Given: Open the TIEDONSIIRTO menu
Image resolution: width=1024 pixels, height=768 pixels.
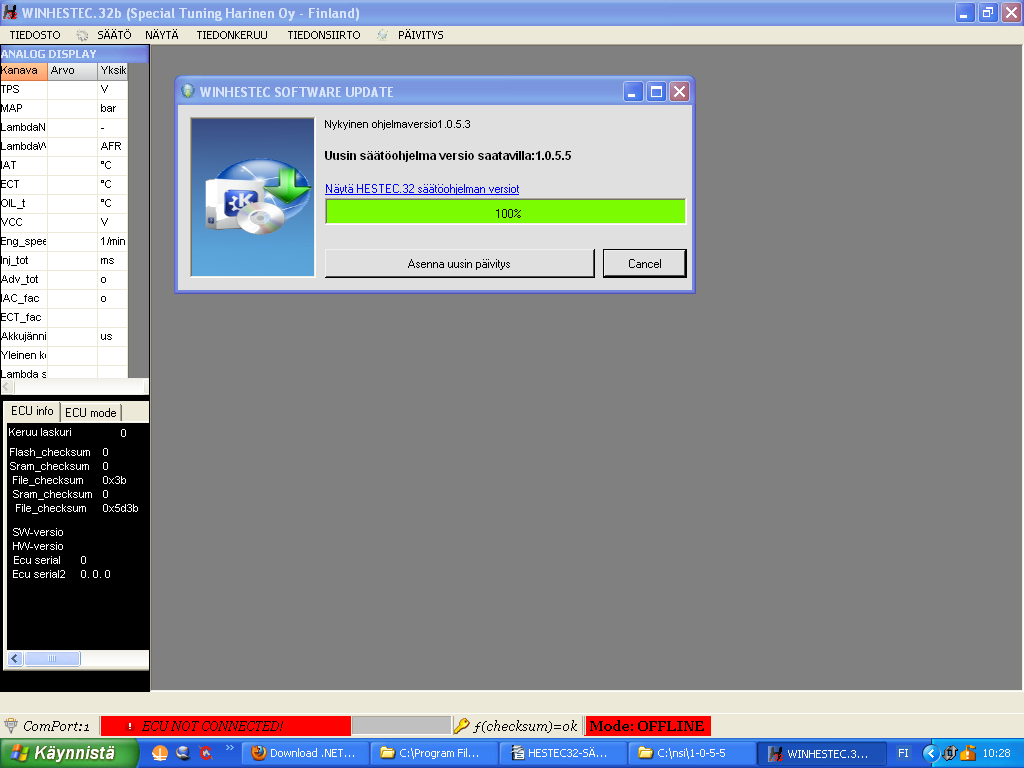Looking at the screenshot, I should [324, 35].
